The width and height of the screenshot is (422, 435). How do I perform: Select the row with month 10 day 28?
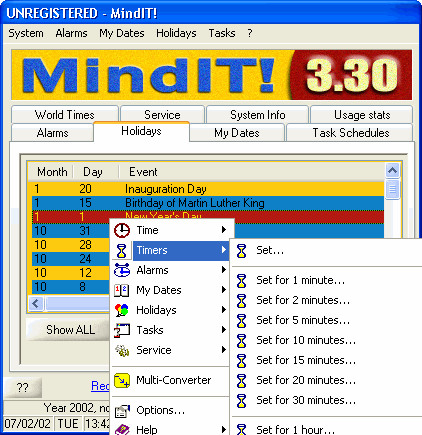click(70, 245)
